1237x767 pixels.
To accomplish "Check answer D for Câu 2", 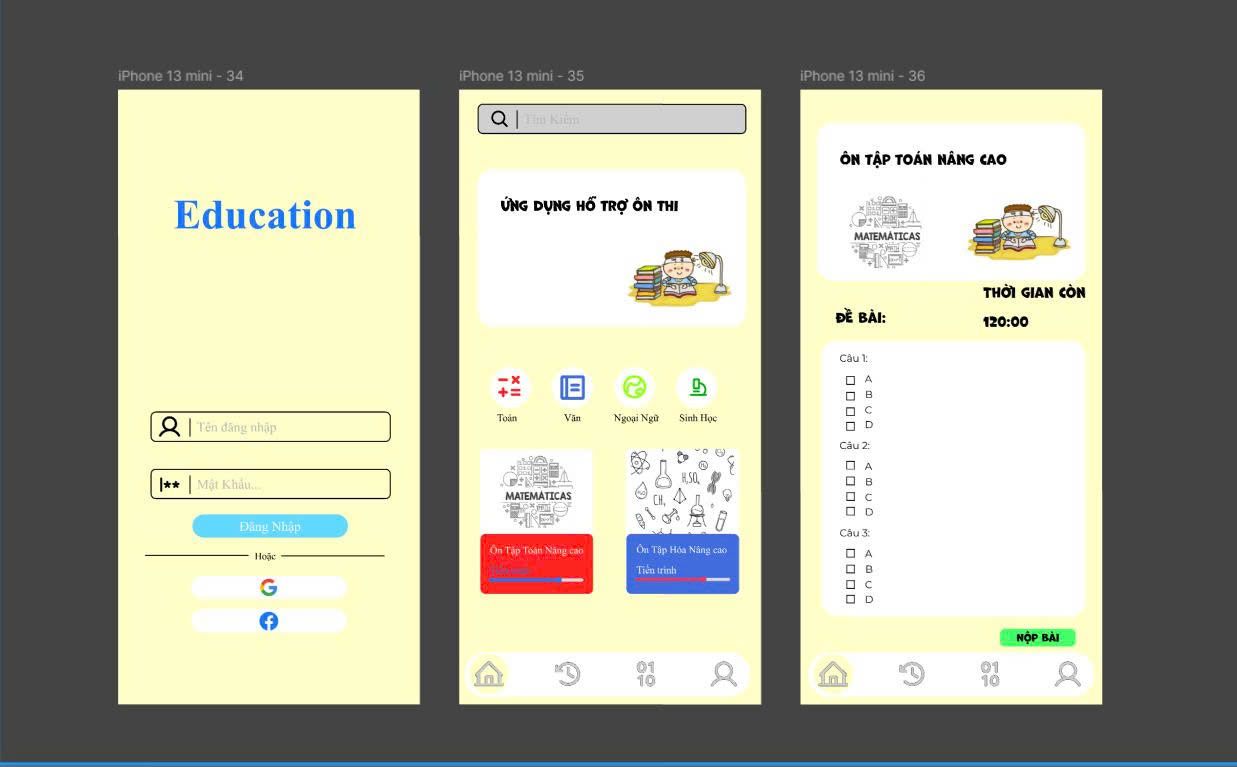I will [x=851, y=512].
